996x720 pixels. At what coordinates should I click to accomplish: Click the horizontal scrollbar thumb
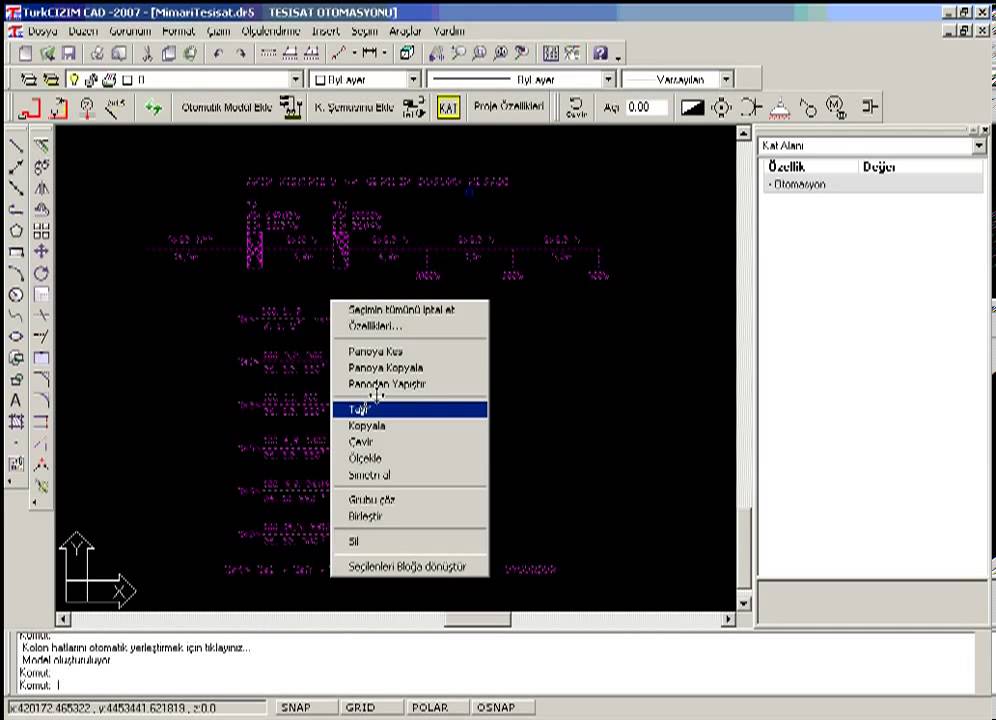click(x=477, y=619)
